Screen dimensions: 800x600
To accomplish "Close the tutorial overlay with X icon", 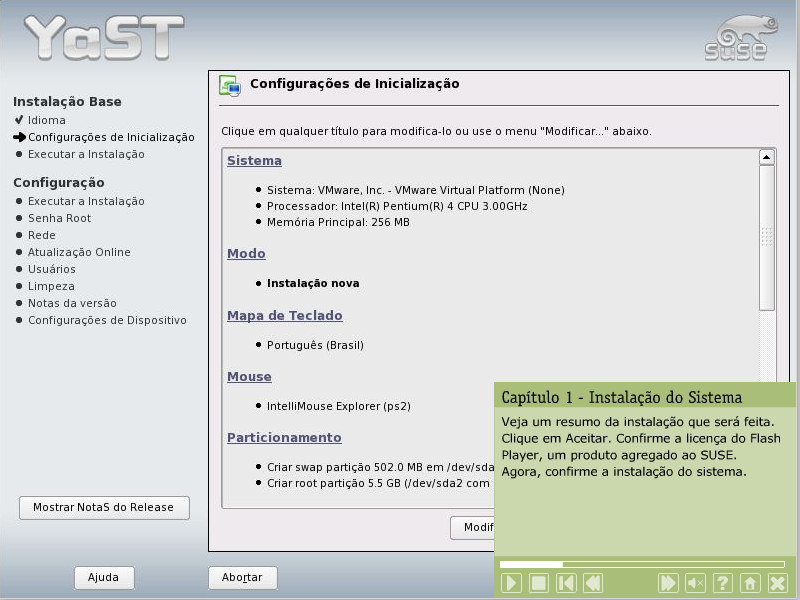I will 777,583.
